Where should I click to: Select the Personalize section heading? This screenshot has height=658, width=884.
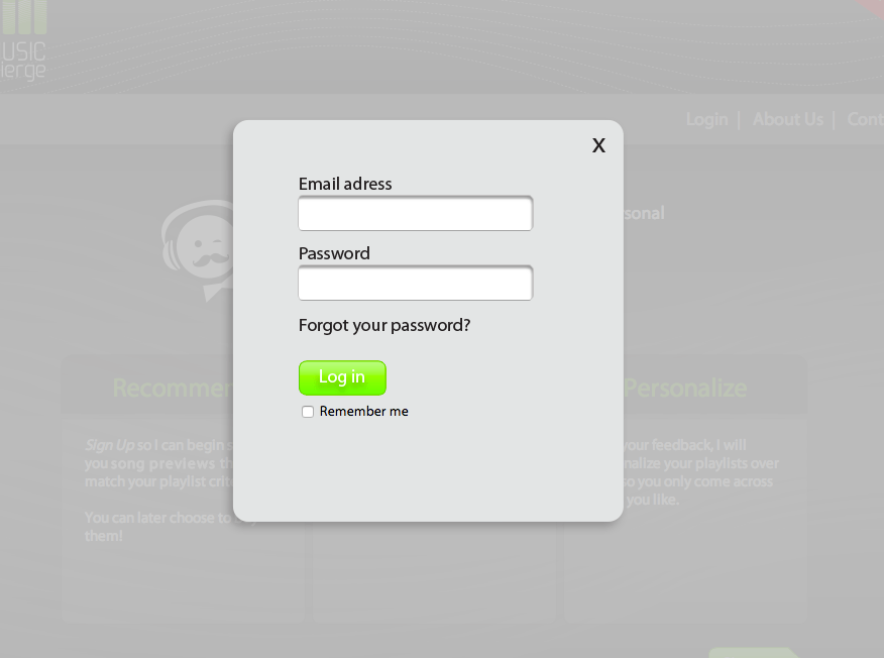pos(685,388)
